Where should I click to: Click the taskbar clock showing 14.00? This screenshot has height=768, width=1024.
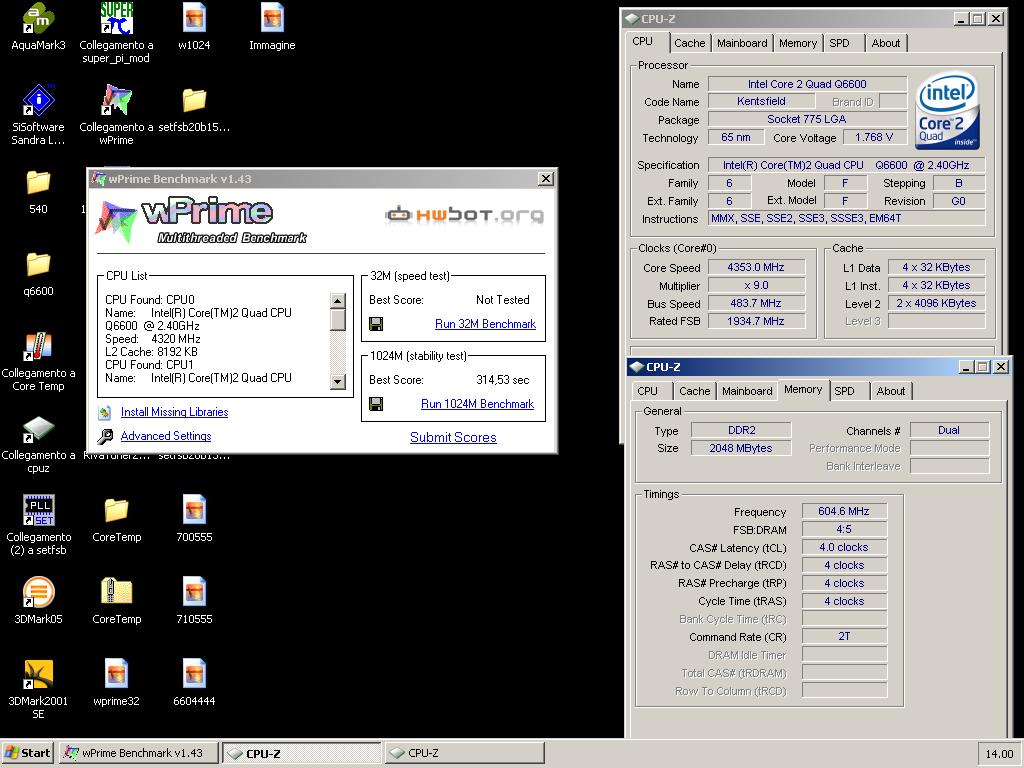click(999, 754)
